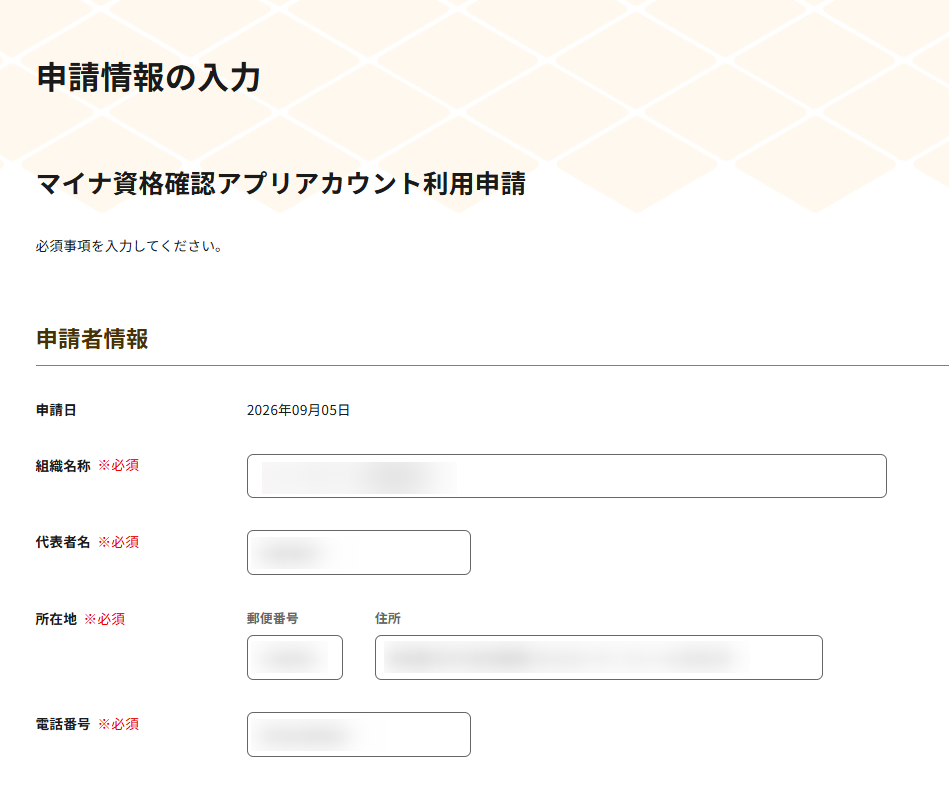The height and width of the screenshot is (795, 949).
Task: Click the 所在地 field label
Action: point(56,619)
